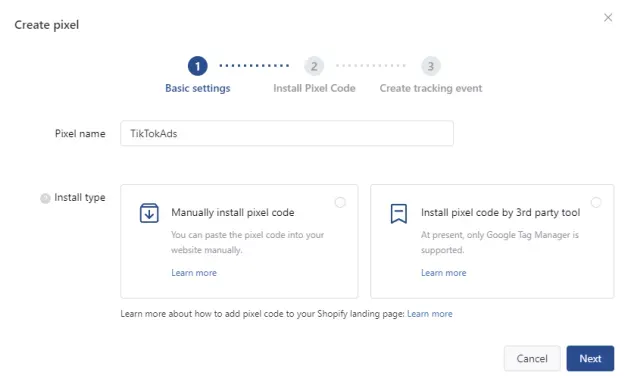
Task: Click the step 1 circle icon
Action: pos(197,66)
